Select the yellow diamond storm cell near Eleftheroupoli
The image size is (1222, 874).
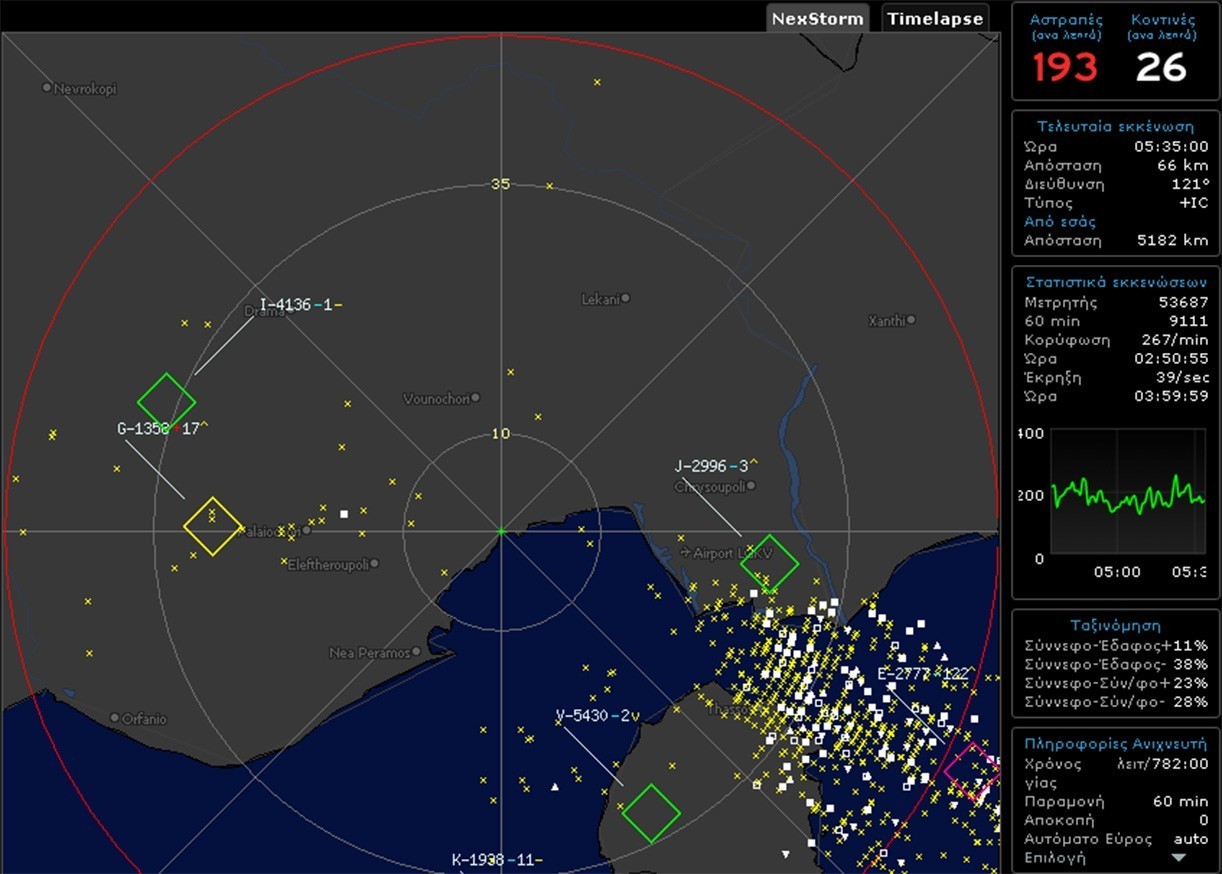213,526
